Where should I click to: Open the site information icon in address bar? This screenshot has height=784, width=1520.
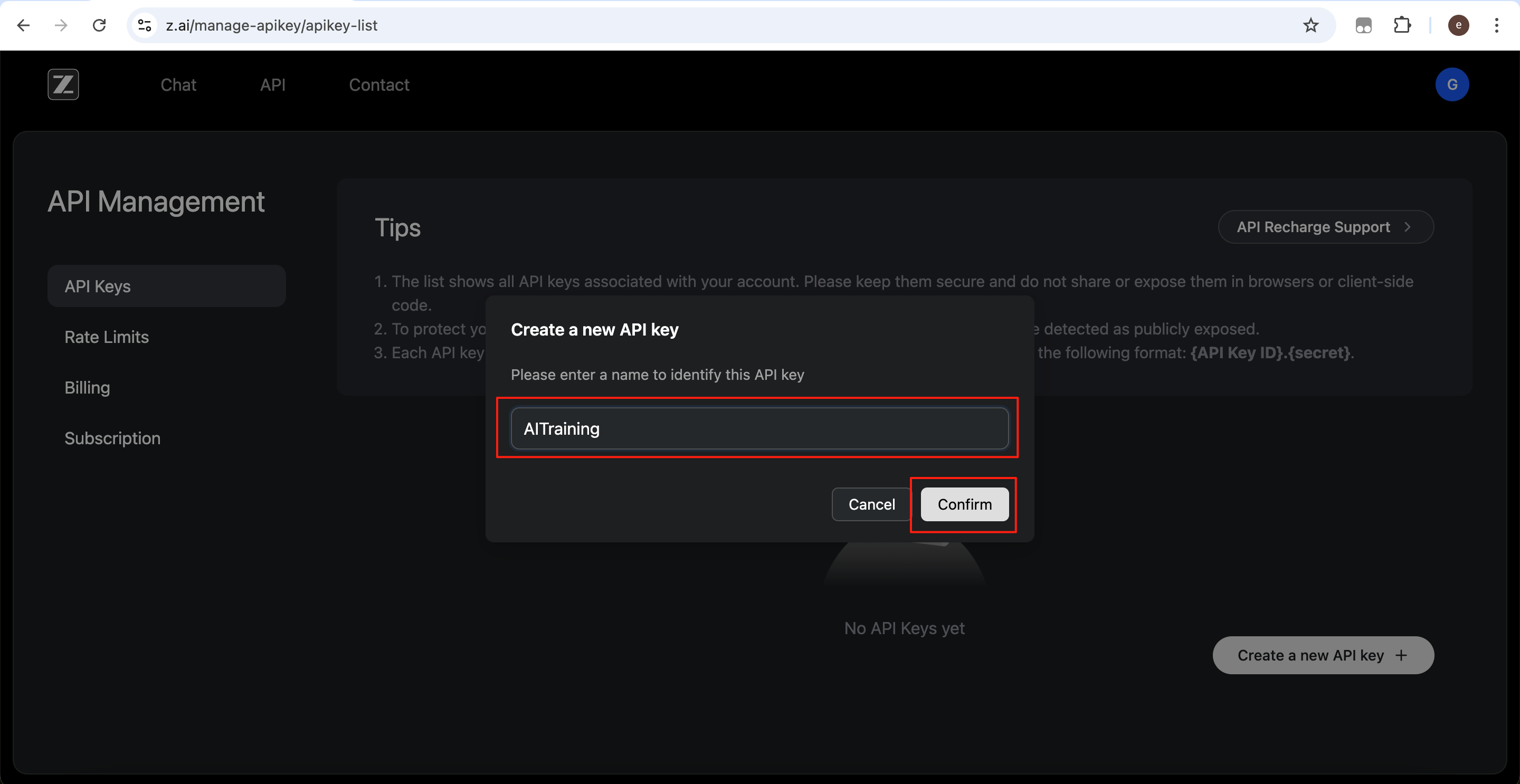(145, 25)
